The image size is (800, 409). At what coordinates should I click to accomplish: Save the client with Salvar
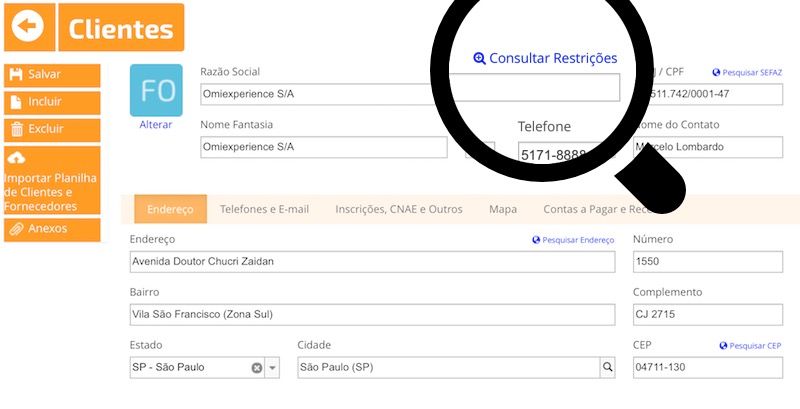52,75
